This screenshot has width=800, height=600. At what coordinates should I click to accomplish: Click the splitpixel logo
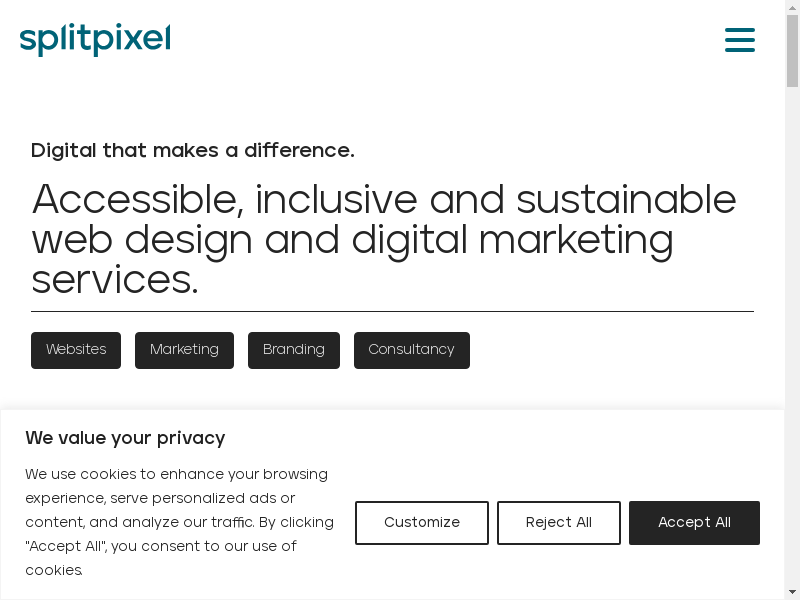click(x=95, y=40)
